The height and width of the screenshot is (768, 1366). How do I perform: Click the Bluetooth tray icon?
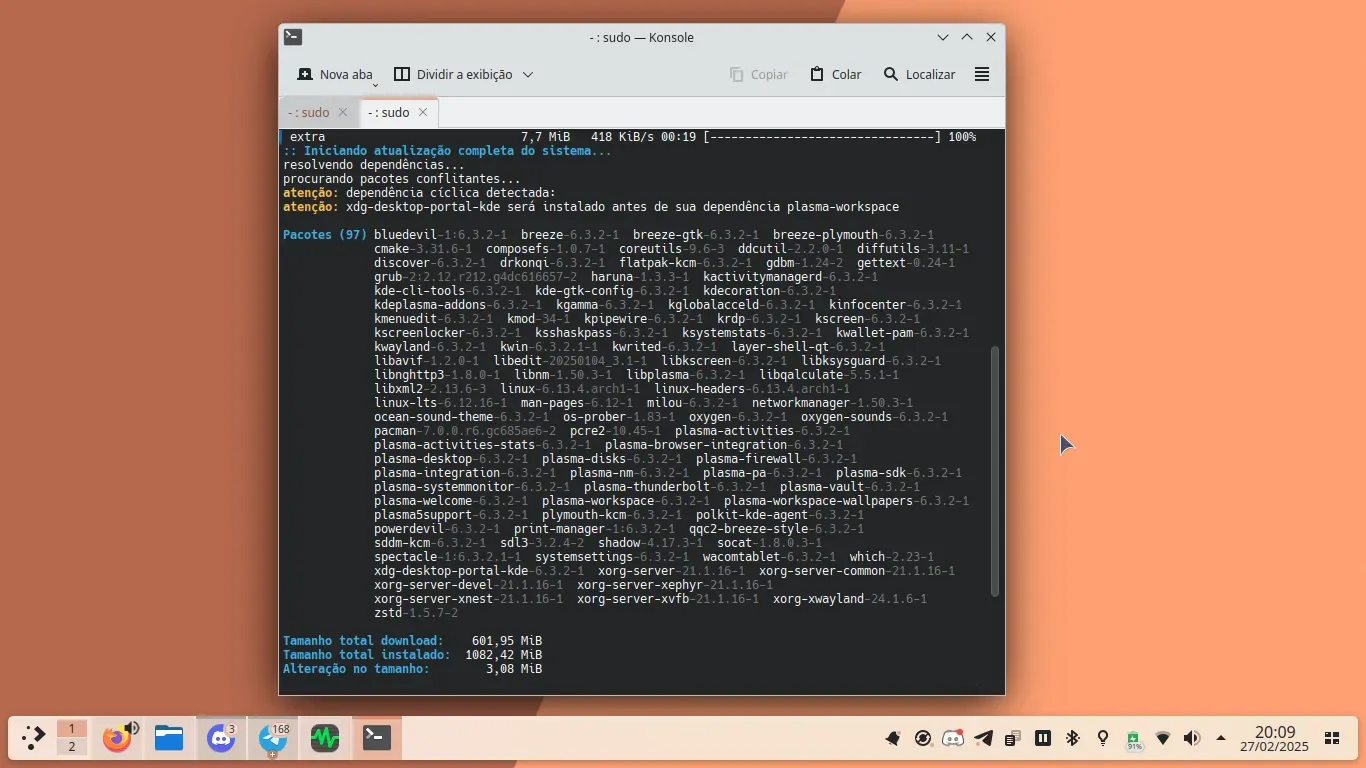tap(1072, 738)
